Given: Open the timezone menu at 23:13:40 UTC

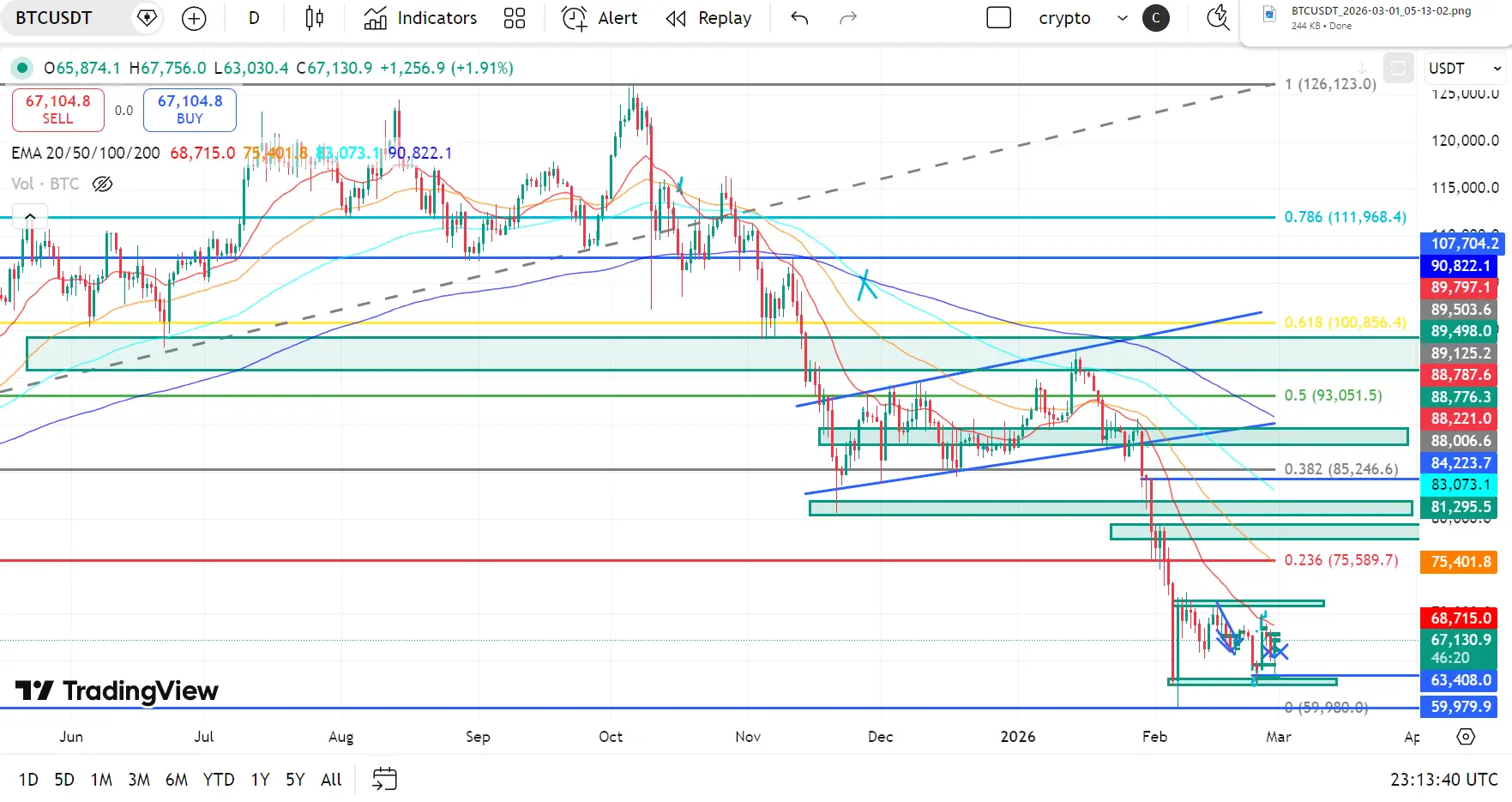Looking at the screenshot, I should 1444,780.
